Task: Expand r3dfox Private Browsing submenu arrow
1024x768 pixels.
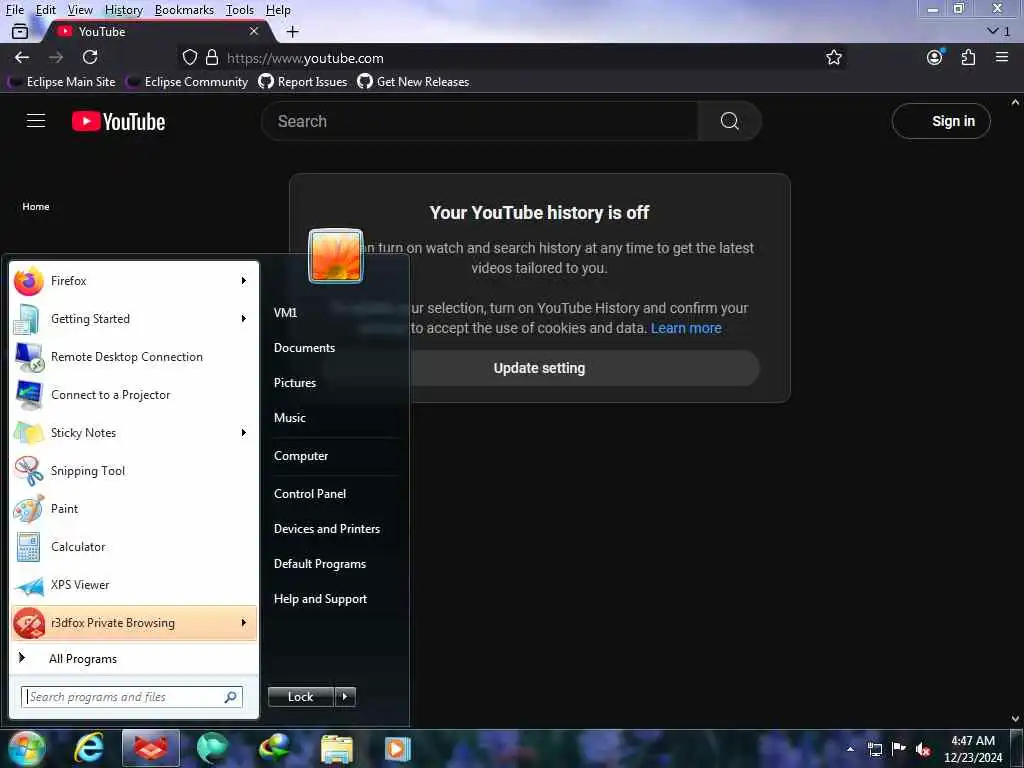Action: [x=244, y=622]
